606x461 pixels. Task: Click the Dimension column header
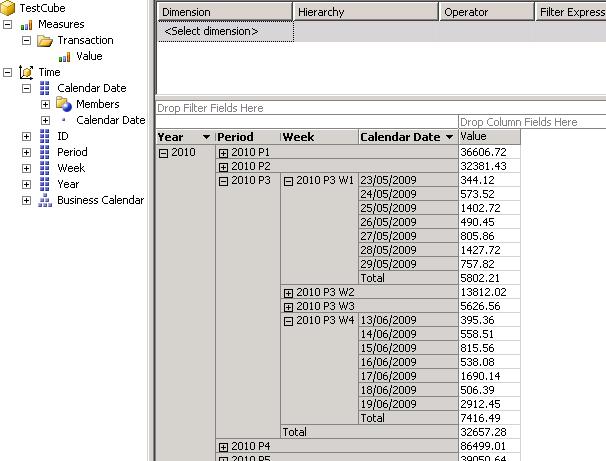pyautogui.click(x=225, y=12)
